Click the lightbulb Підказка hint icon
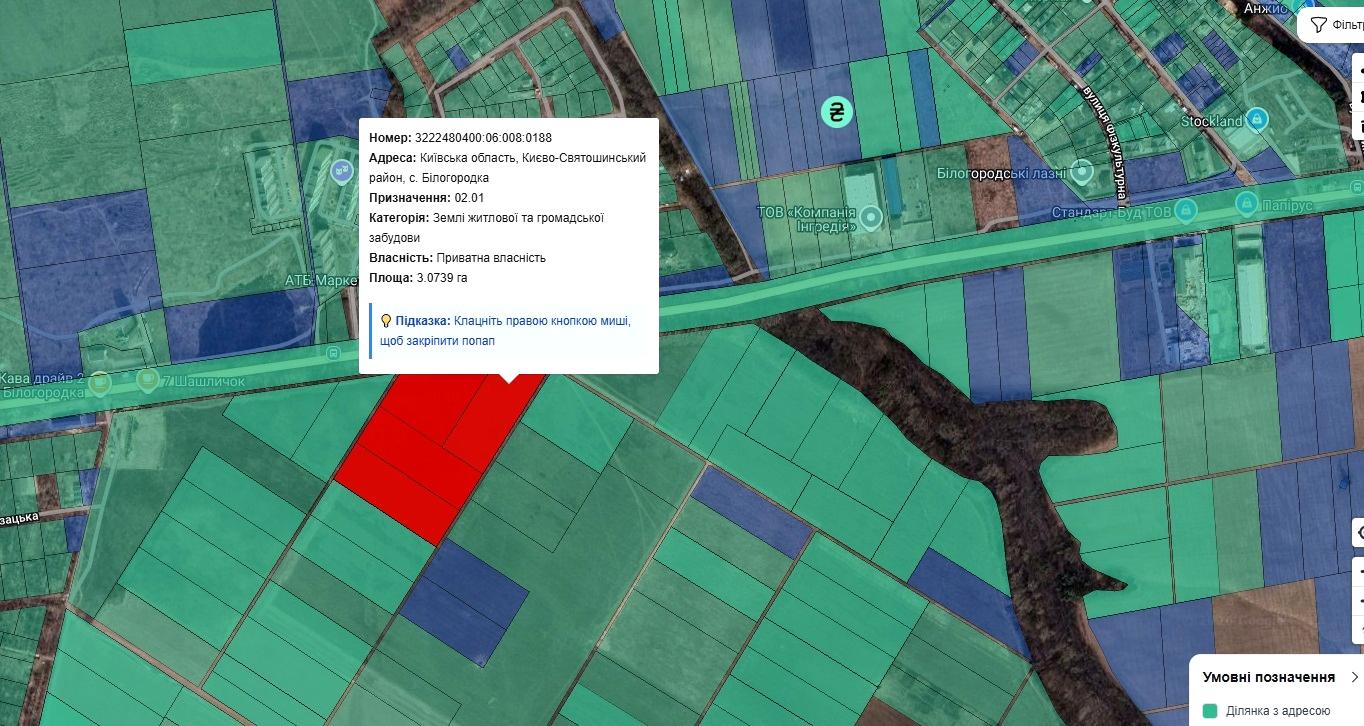1364x726 pixels. click(385, 321)
